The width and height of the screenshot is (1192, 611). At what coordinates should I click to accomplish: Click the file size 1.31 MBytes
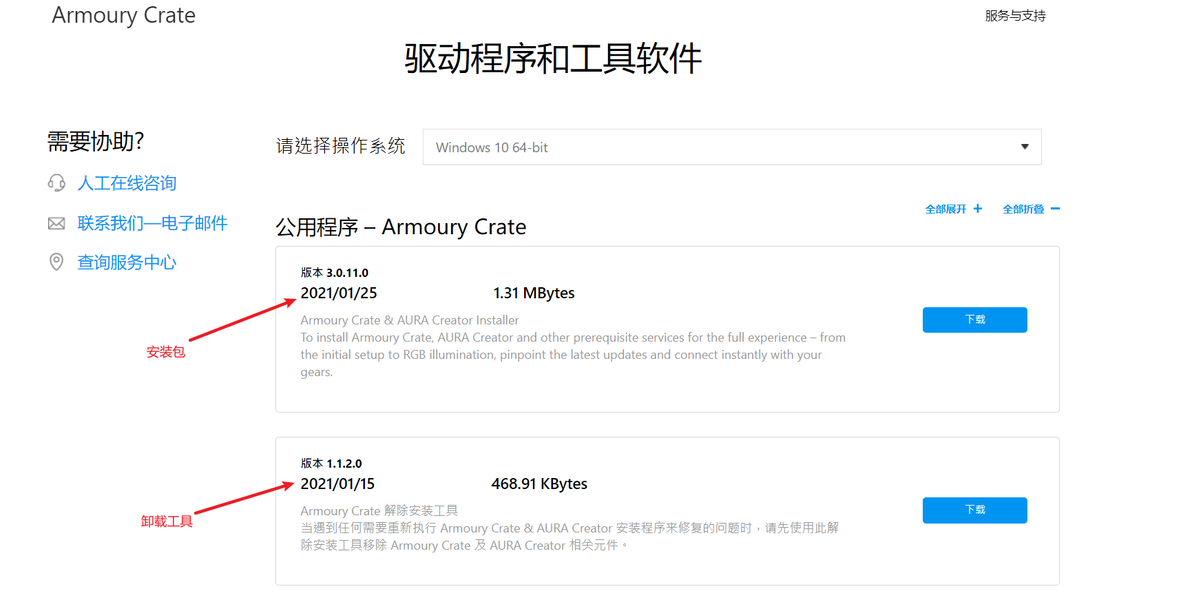point(534,293)
